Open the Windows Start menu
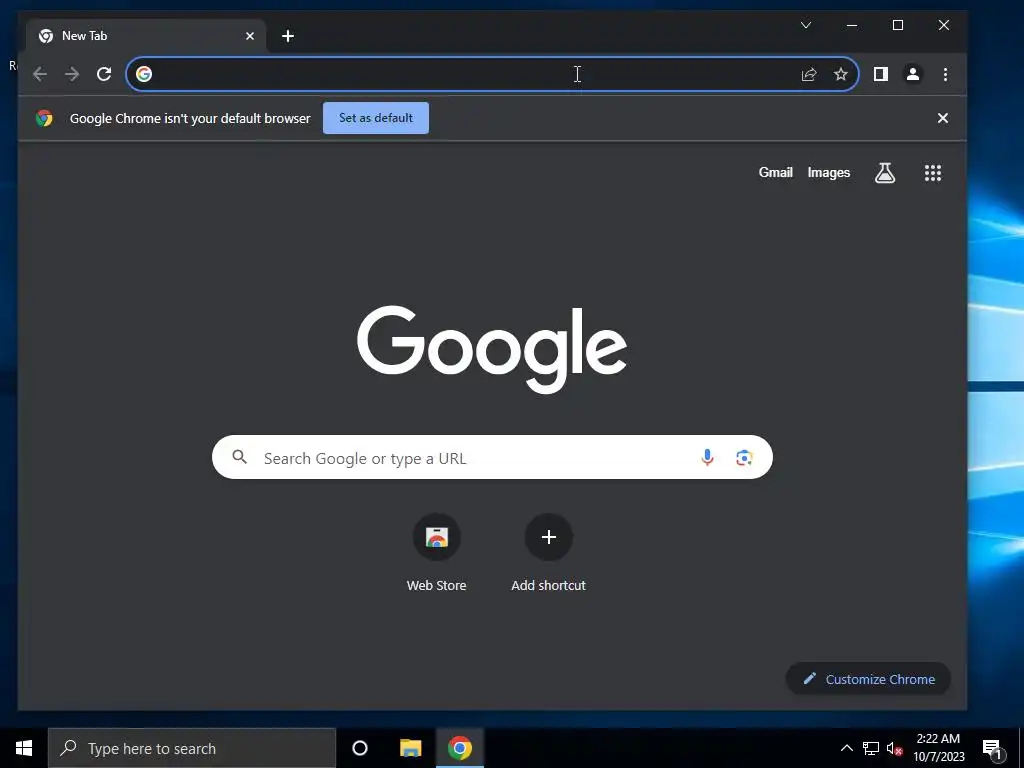The height and width of the screenshot is (768, 1024). tap(24, 748)
